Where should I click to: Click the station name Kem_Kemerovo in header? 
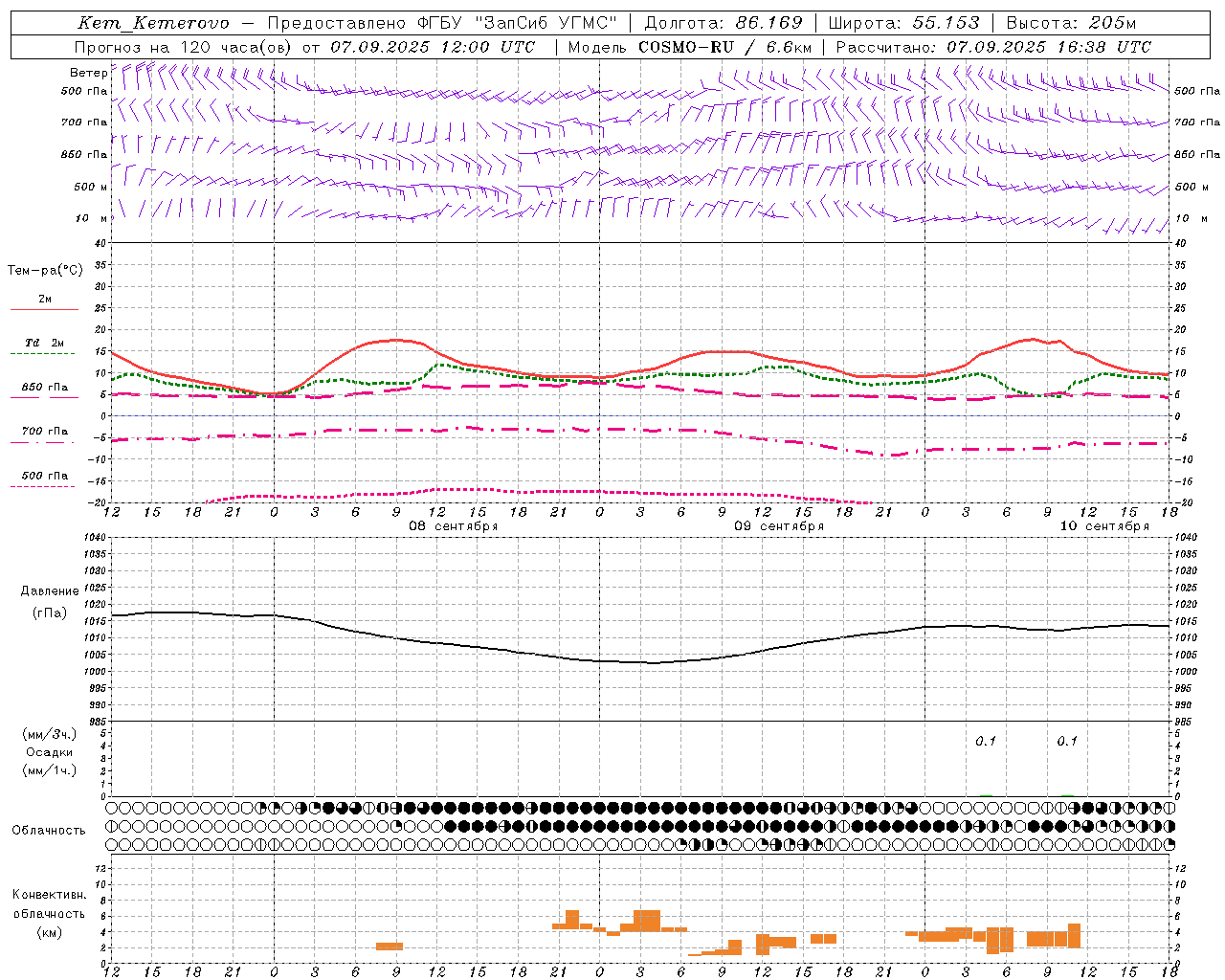click(153, 23)
